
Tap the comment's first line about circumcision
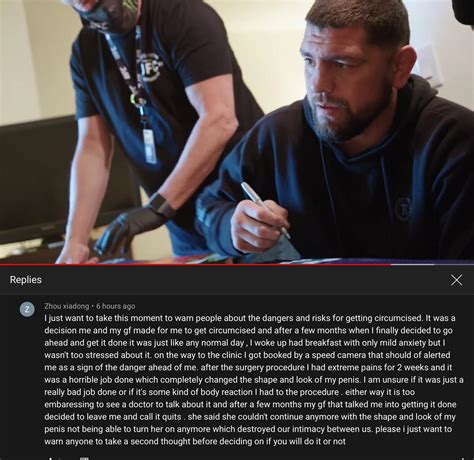pos(250,318)
